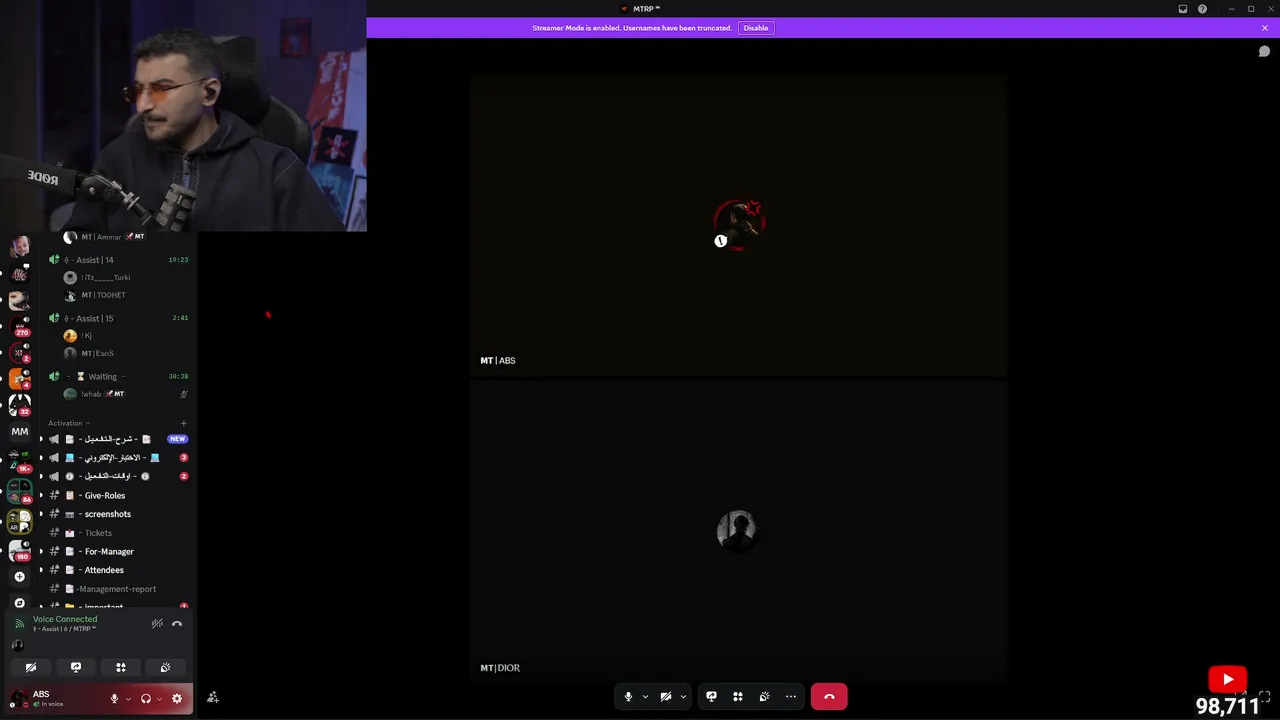Toggle the camera in the call control bar
Screen dimensions: 1280x720
[x=666, y=696]
